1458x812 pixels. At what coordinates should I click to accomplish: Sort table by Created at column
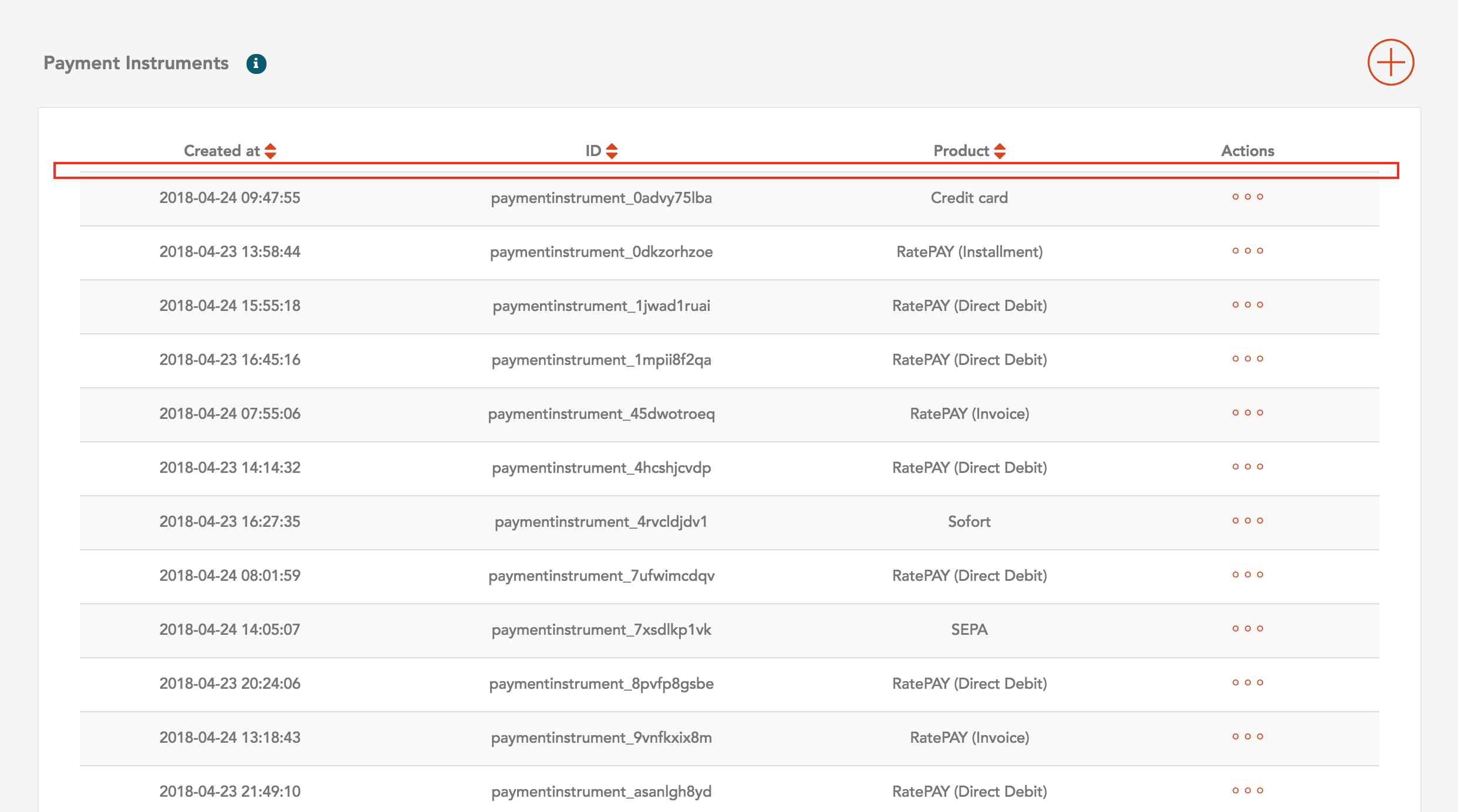click(x=270, y=151)
